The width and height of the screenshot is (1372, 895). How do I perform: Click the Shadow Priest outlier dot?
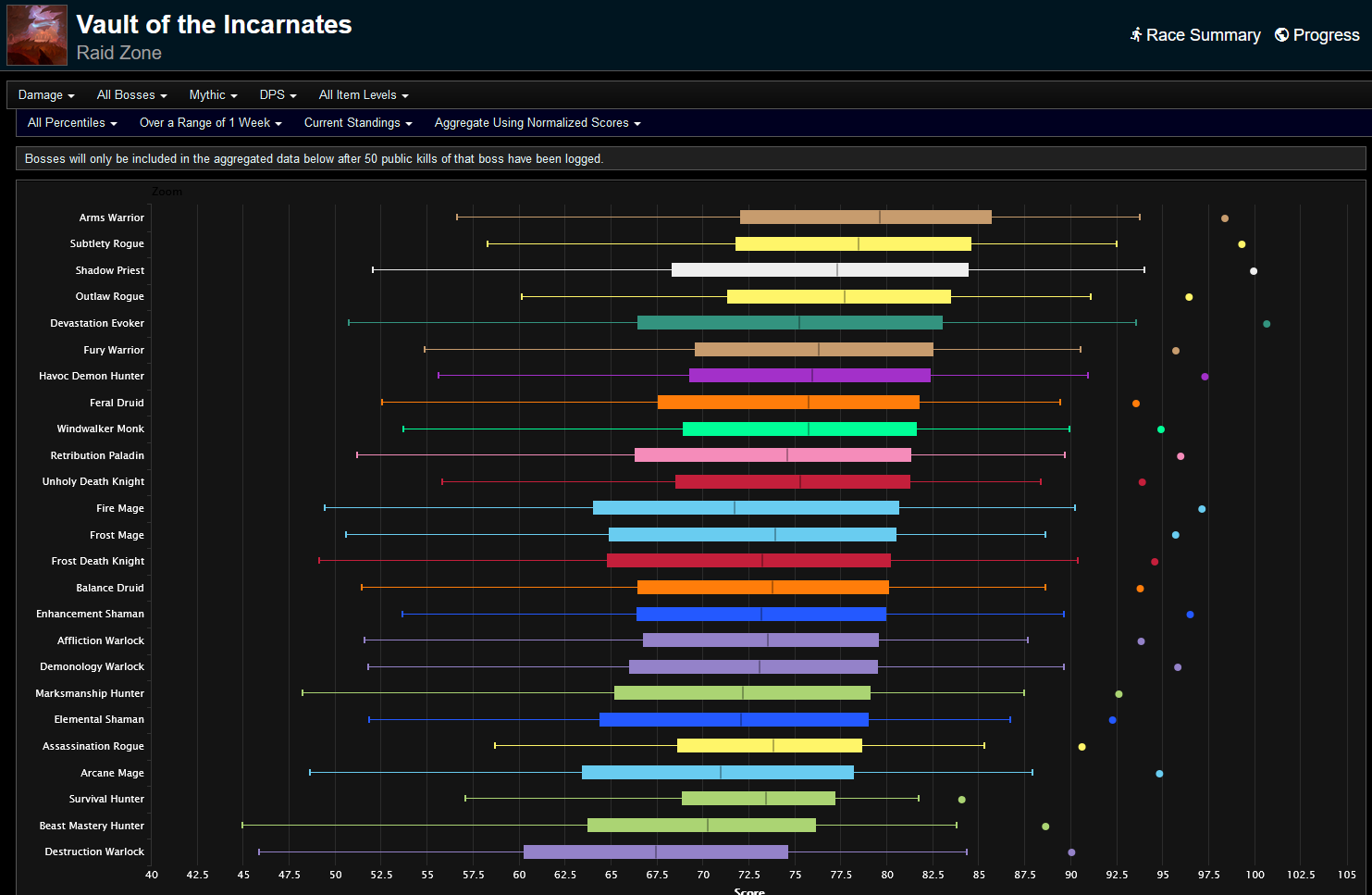(1254, 271)
